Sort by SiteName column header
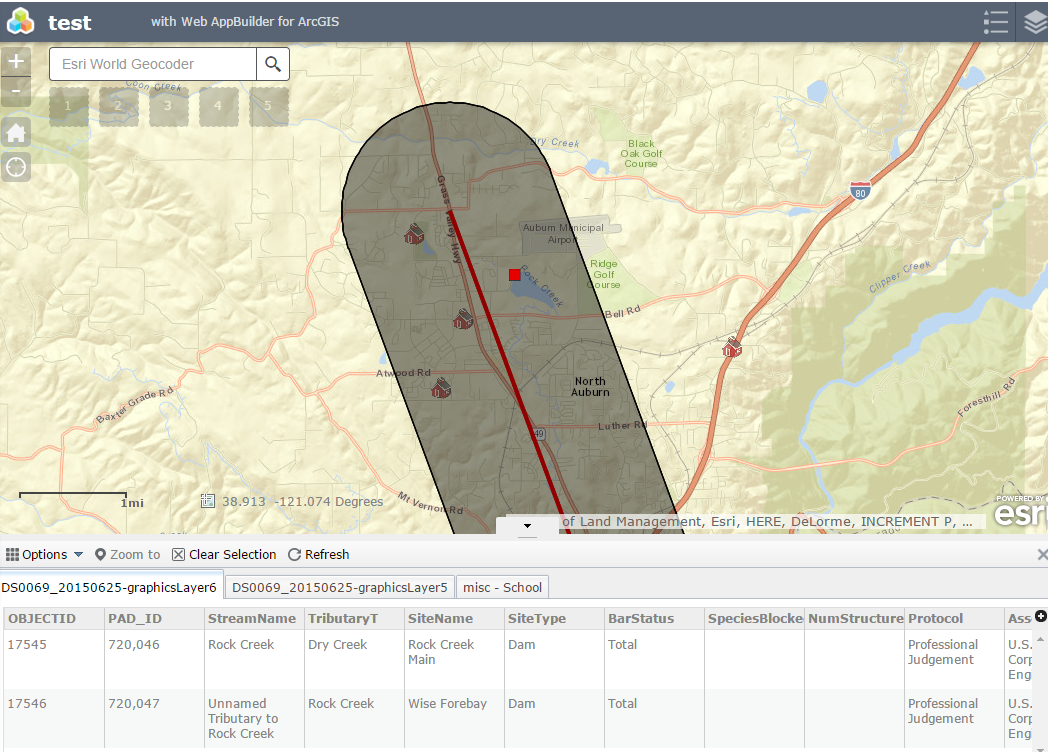Screen dimensions: 1048x752 pyautogui.click(x=454, y=618)
